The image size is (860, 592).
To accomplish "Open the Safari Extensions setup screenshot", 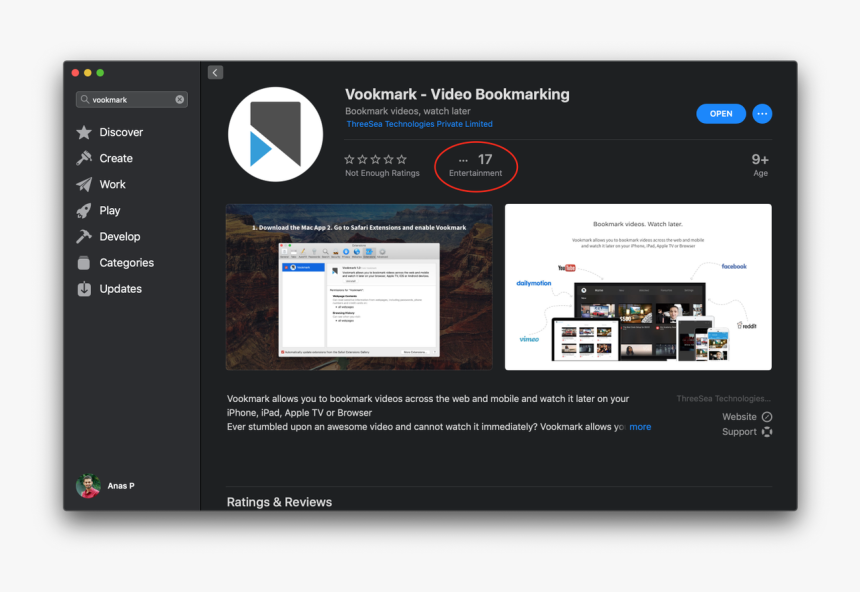I will point(359,287).
